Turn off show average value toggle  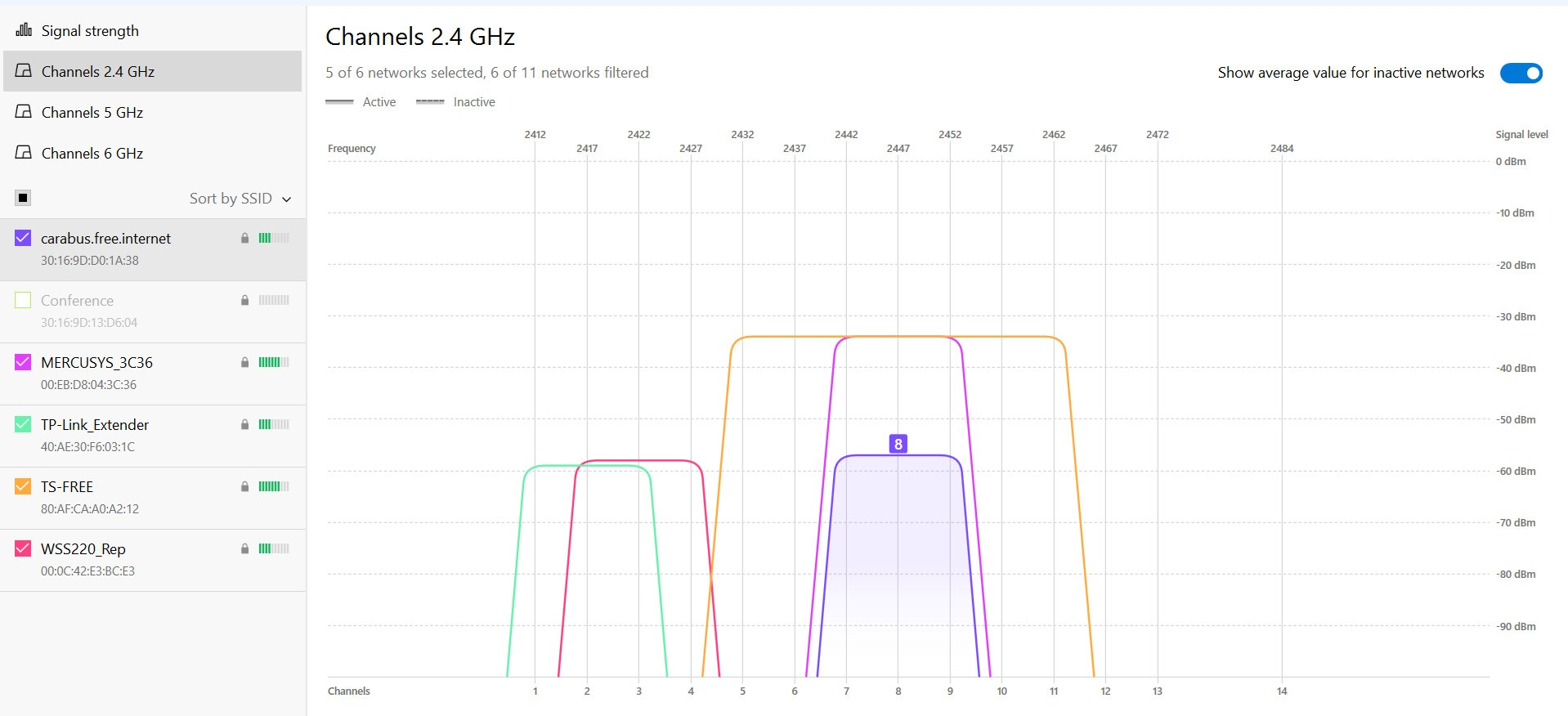[x=1521, y=73]
